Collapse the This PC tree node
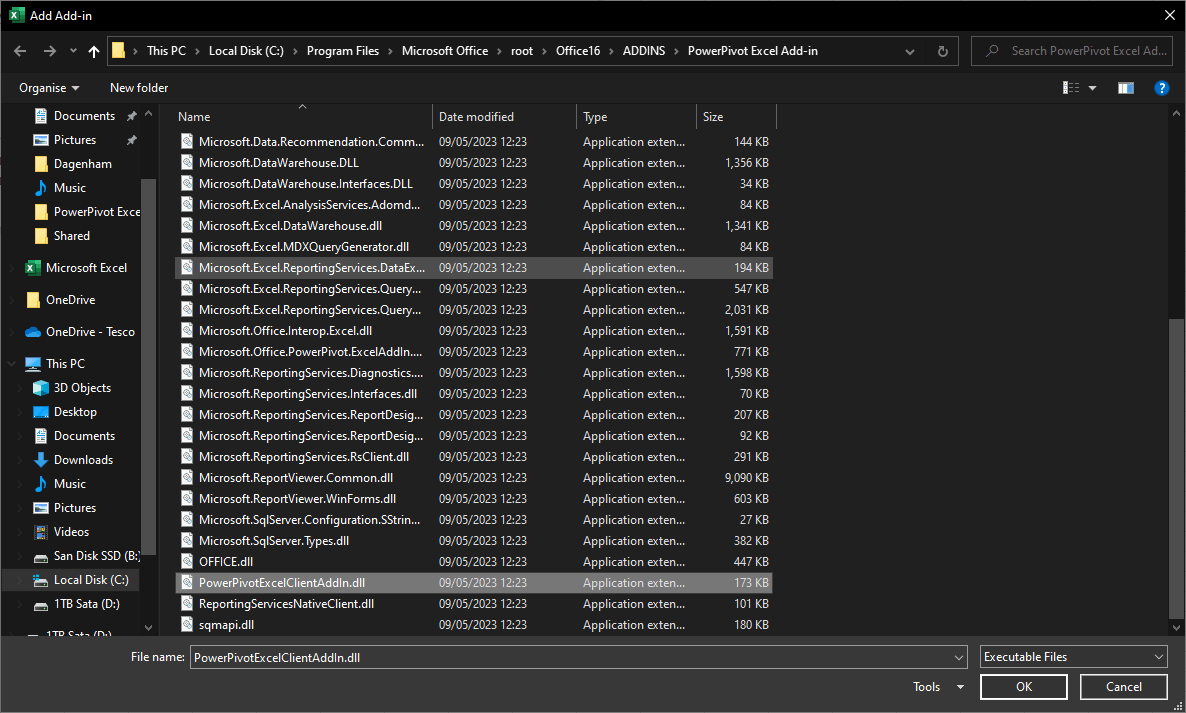This screenshot has width=1186, height=713. [11, 364]
